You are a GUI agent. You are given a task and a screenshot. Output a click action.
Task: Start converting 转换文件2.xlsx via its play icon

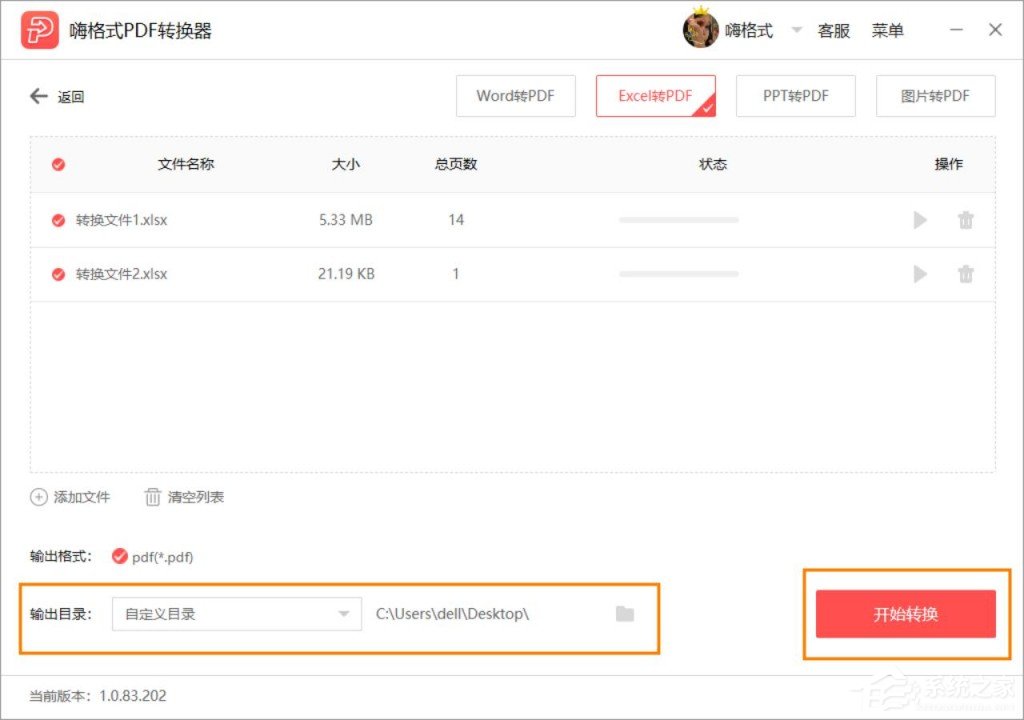pos(919,273)
